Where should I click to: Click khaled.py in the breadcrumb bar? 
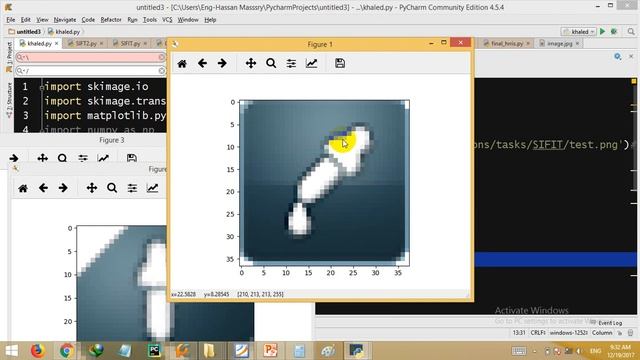pyautogui.click(x=64, y=31)
